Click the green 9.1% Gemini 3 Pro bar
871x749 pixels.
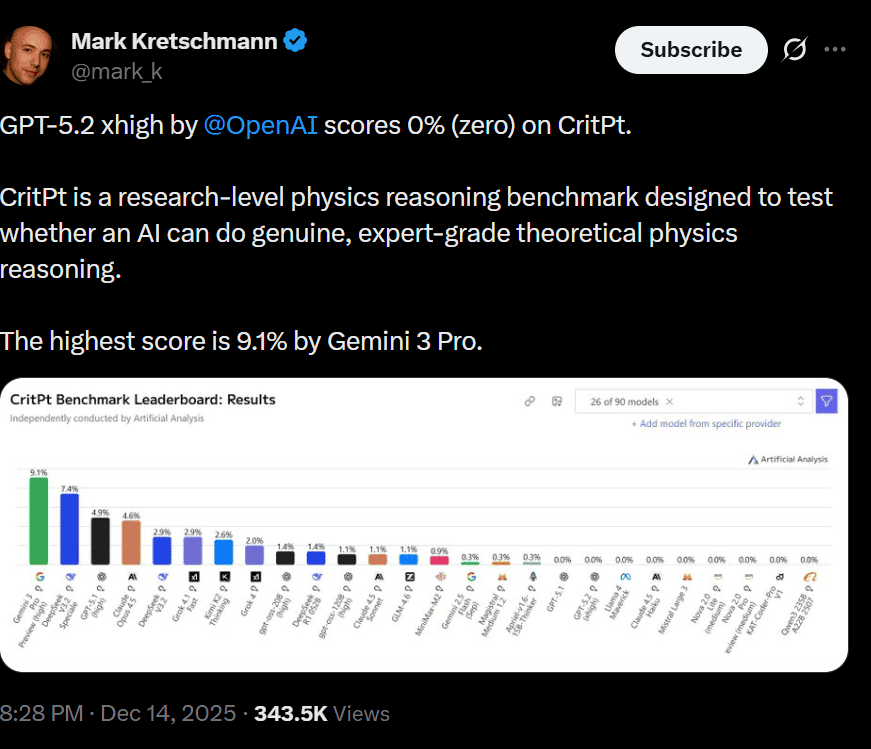[x=39, y=520]
